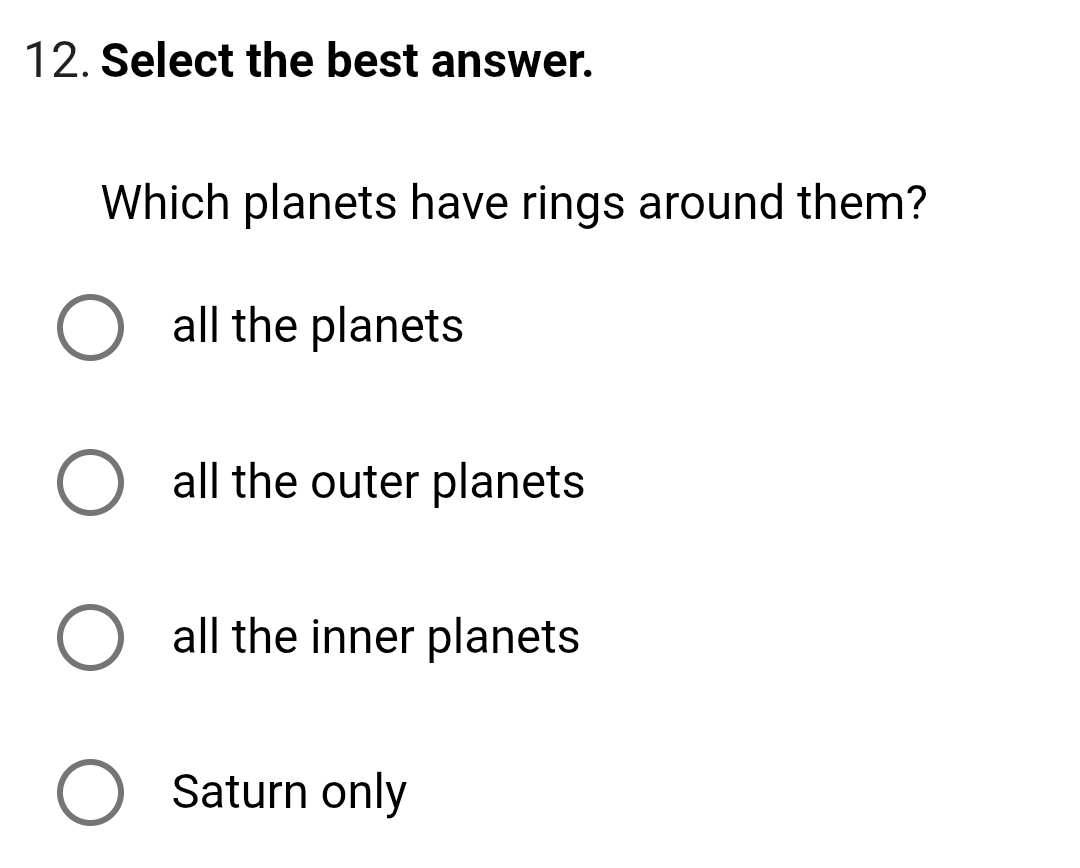Click the 'Saturn only' answer label
Screen dimensions: 1080x868
pos(289,792)
